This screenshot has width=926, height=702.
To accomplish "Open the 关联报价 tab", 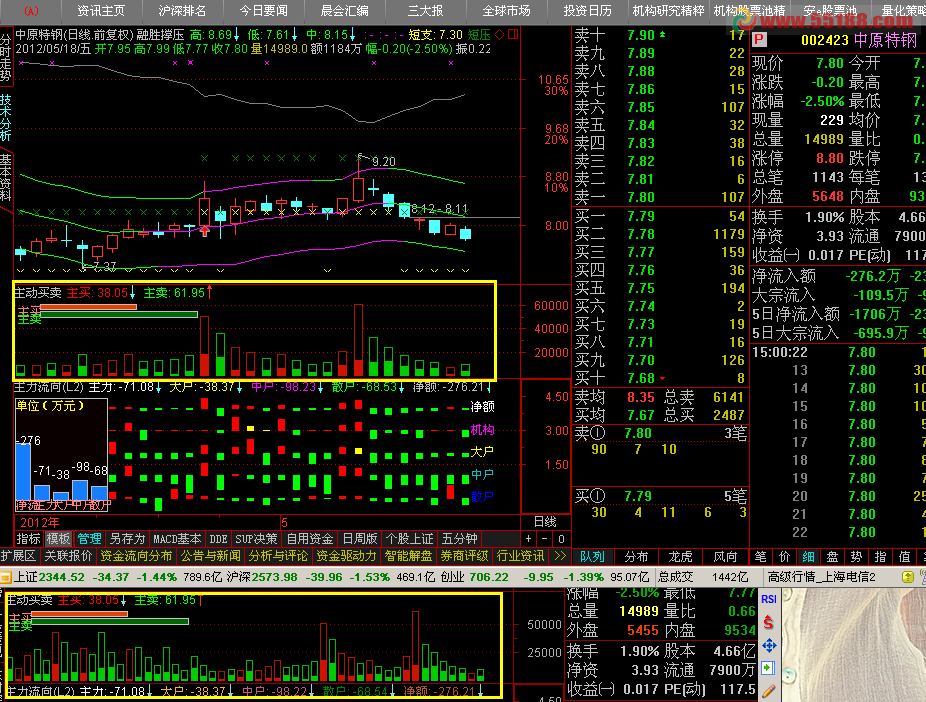I will click(69, 556).
